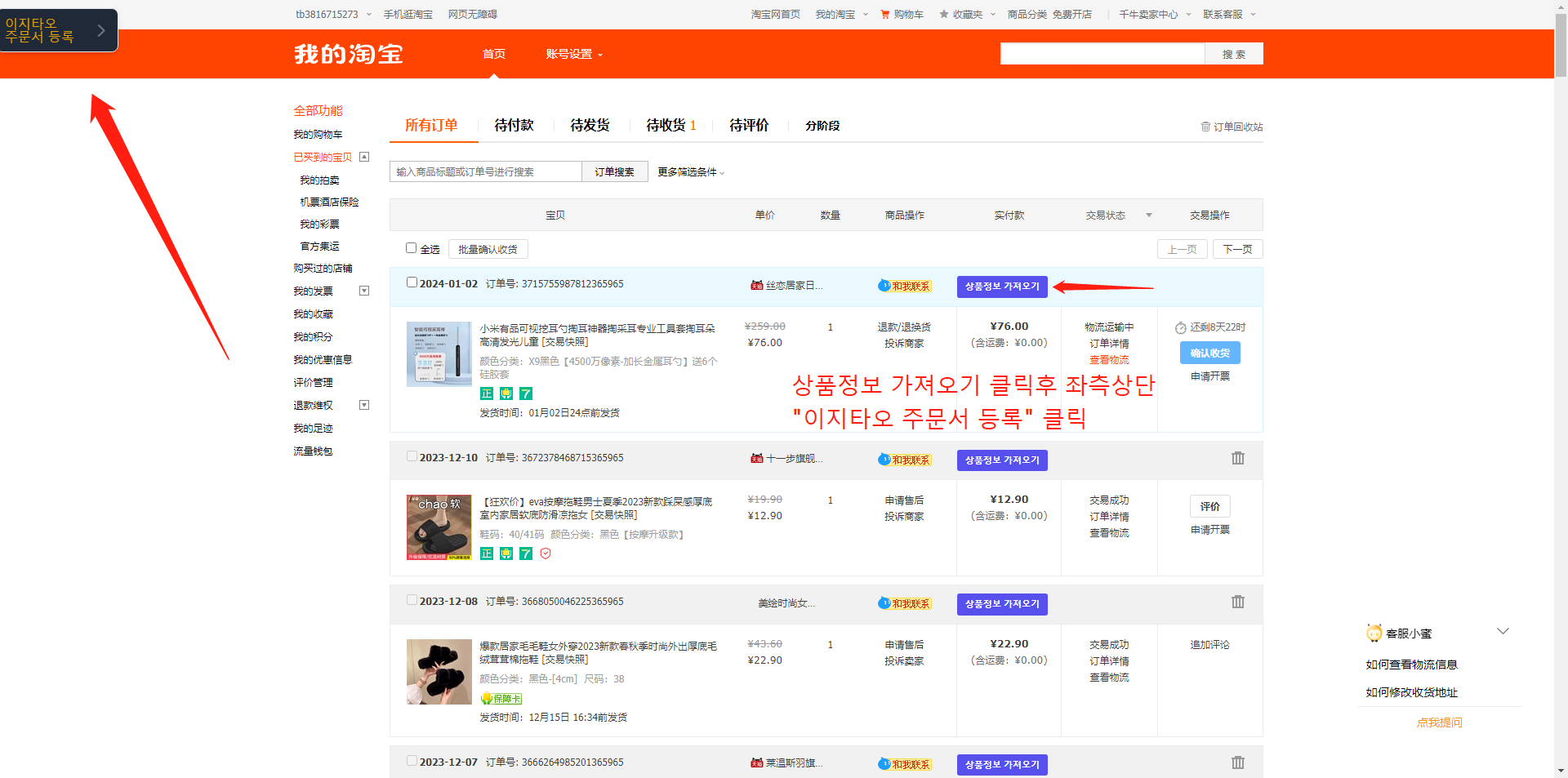Expand the 退款维权 sidebar section

coord(364,405)
